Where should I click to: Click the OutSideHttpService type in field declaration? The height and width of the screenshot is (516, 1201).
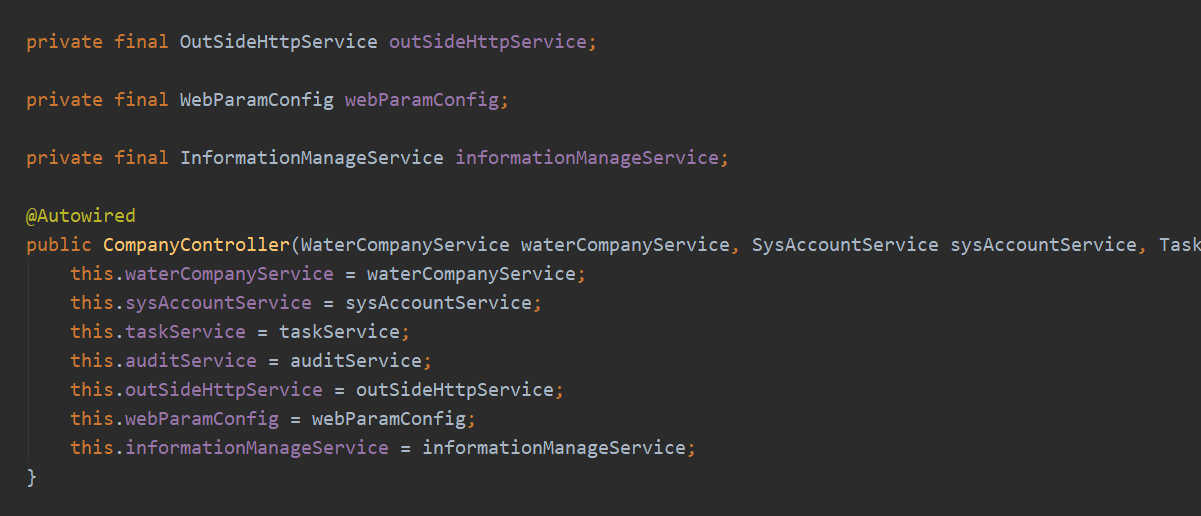(278, 42)
